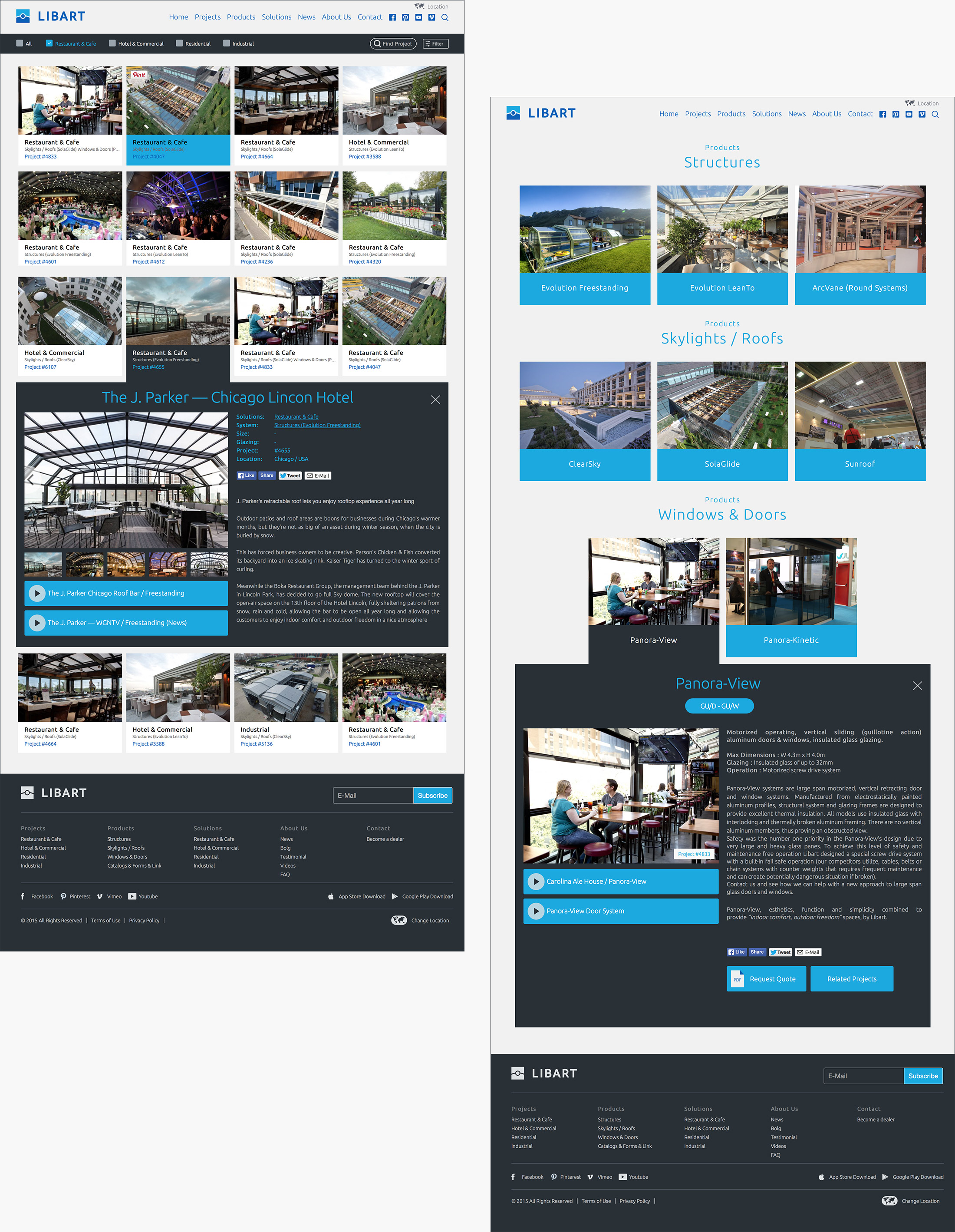Screen dimensions: 955x1232
Task: Click Pinterest icon in right page header
Action: pyautogui.click(x=896, y=115)
